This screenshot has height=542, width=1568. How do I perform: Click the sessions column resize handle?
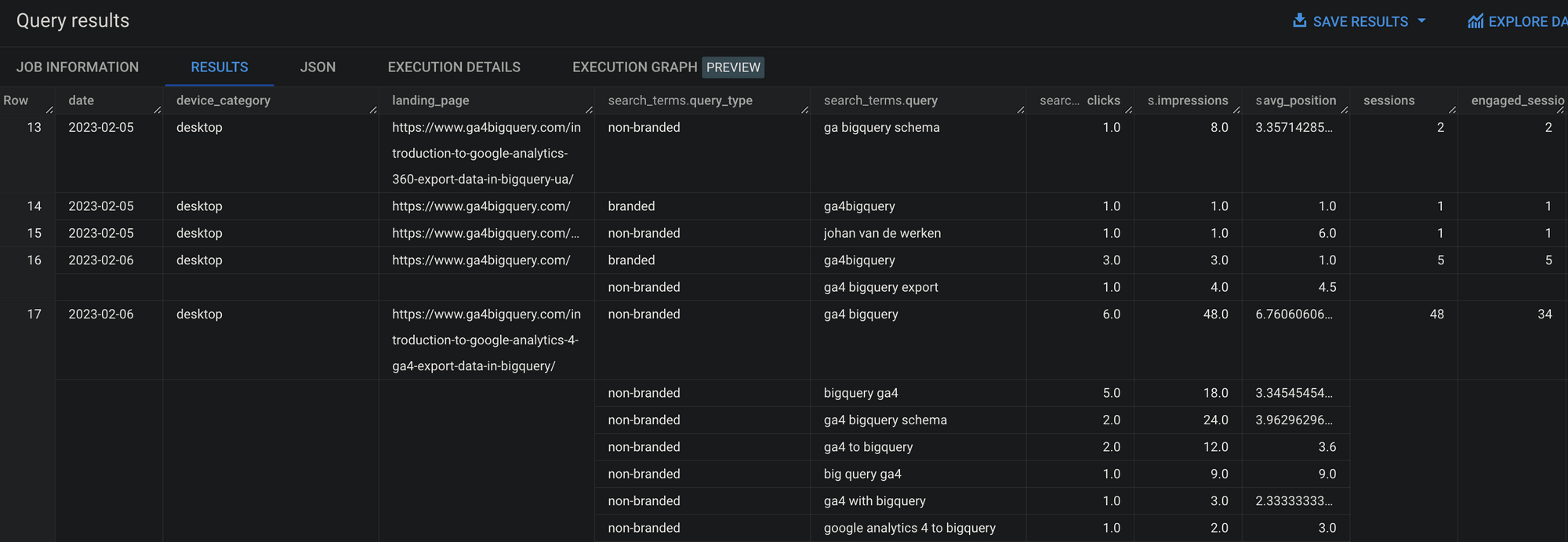pyautogui.click(x=1453, y=110)
